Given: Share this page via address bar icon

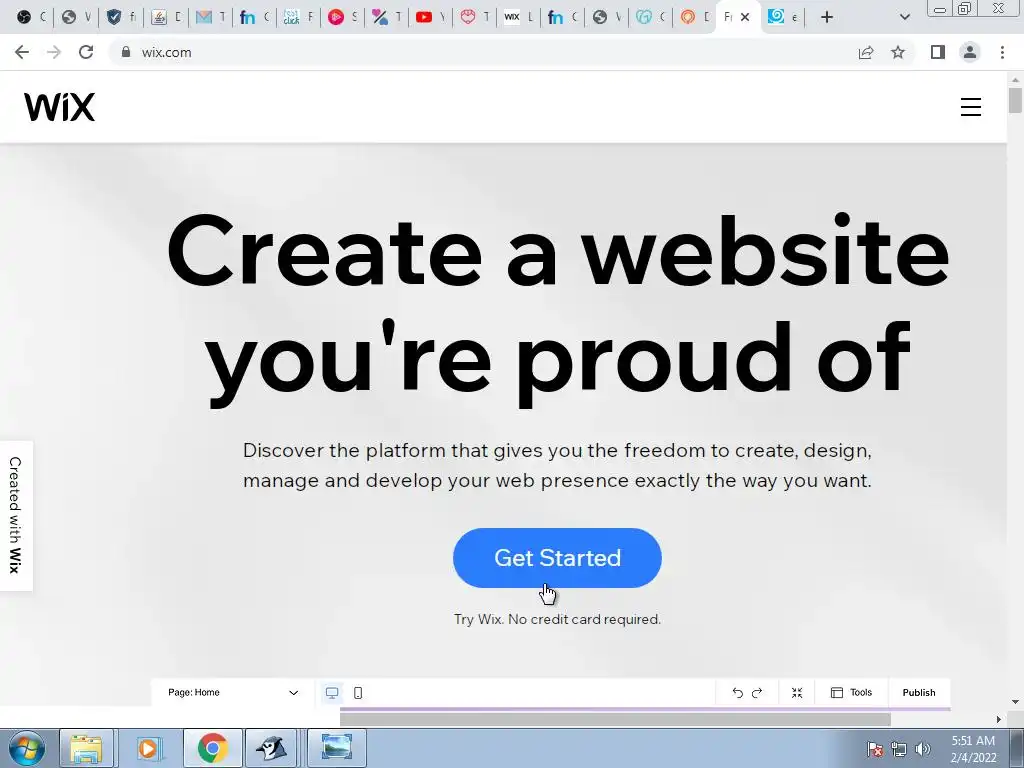Looking at the screenshot, I should pyautogui.click(x=866, y=52).
